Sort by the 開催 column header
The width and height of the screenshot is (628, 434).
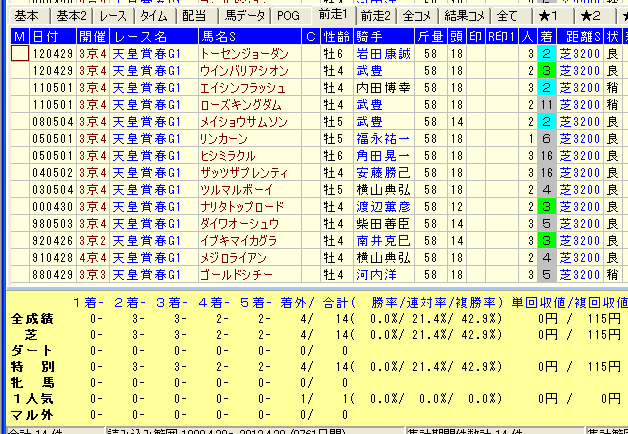click(x=93, y=36)
